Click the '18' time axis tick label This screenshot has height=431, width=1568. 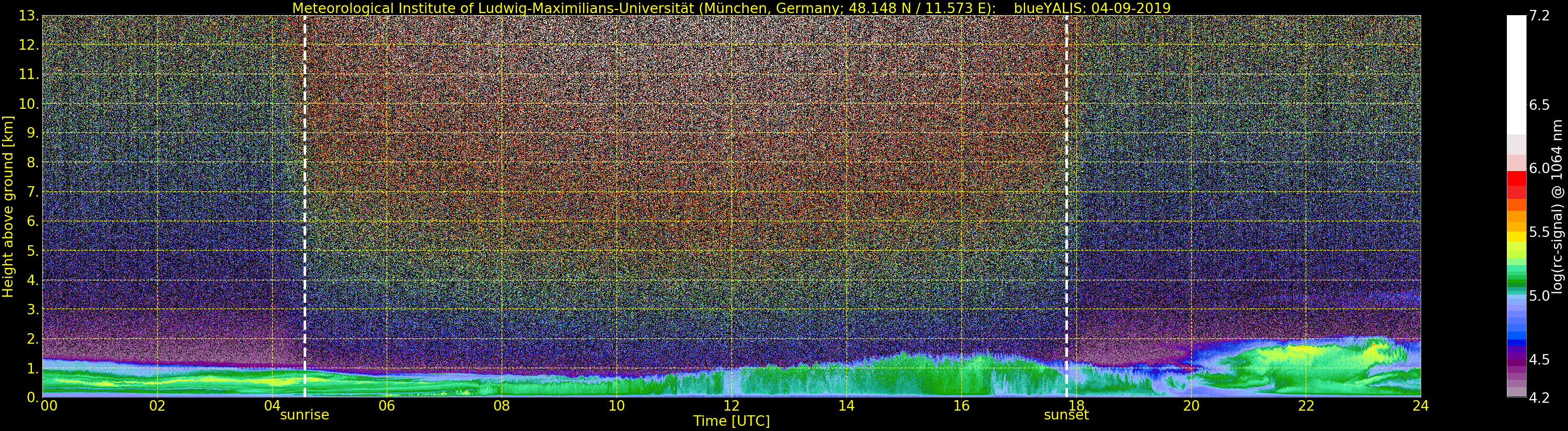(1076, 406)
